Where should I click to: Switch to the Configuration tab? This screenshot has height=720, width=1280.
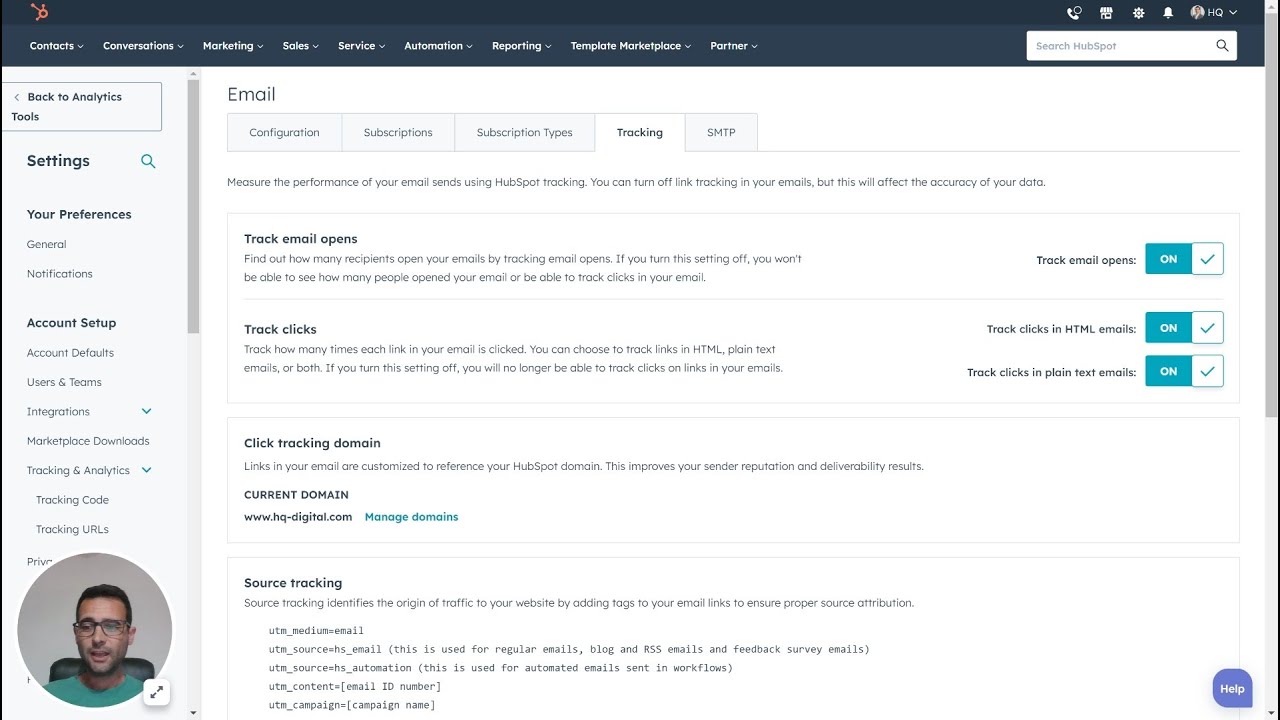point(284,132)
